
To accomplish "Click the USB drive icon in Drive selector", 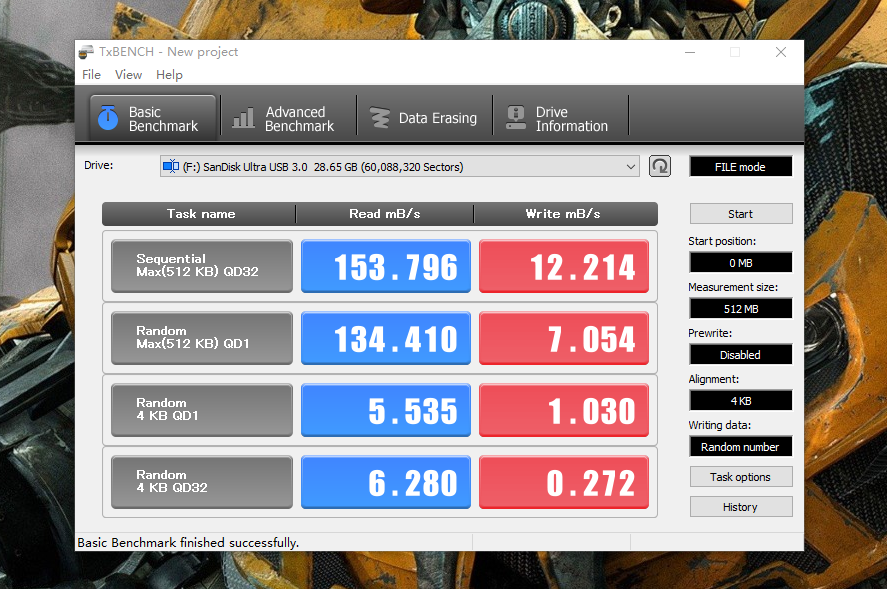I will click(171, 166).
